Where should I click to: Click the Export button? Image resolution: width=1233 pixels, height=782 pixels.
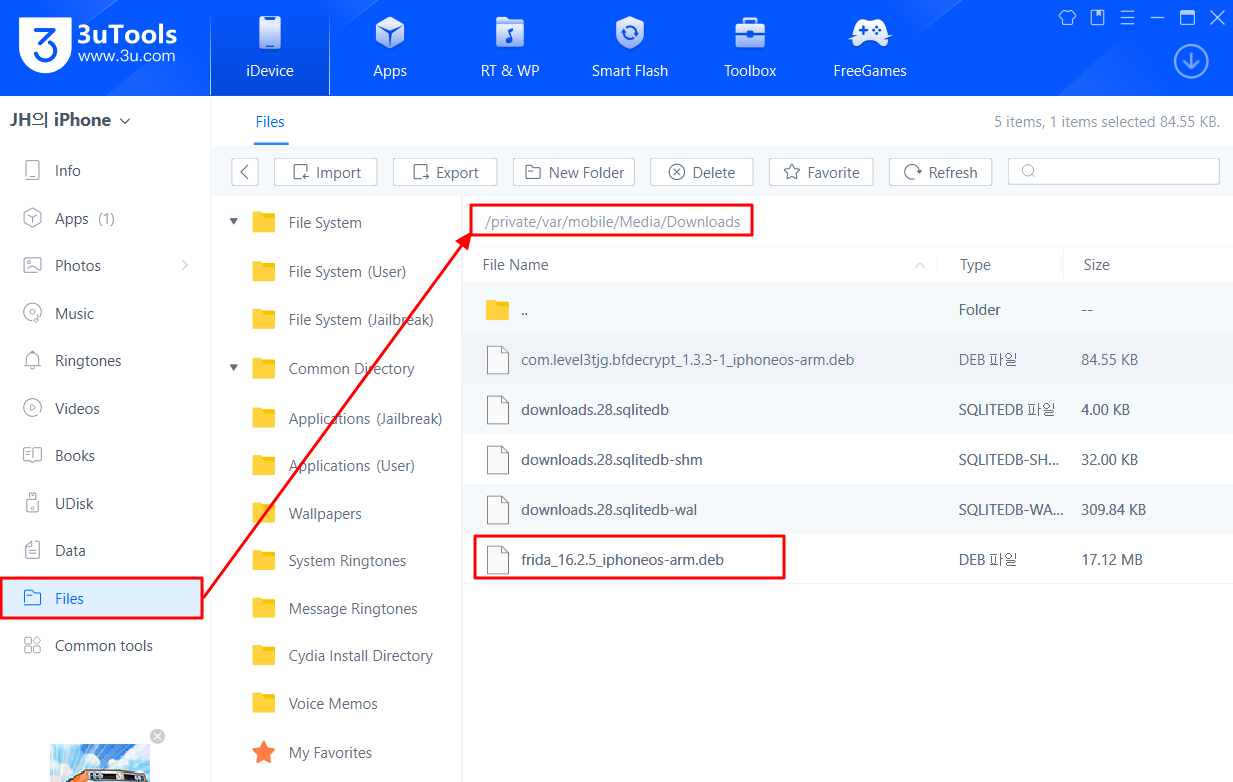pos(445,172)
